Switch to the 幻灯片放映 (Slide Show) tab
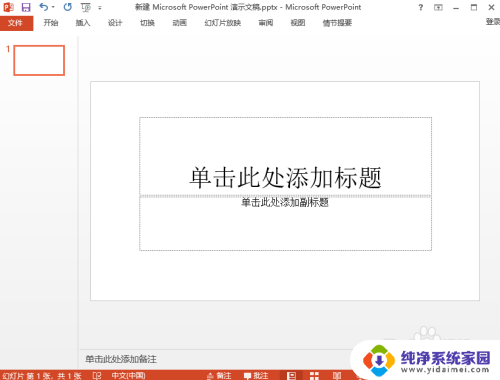 (223, 23)
